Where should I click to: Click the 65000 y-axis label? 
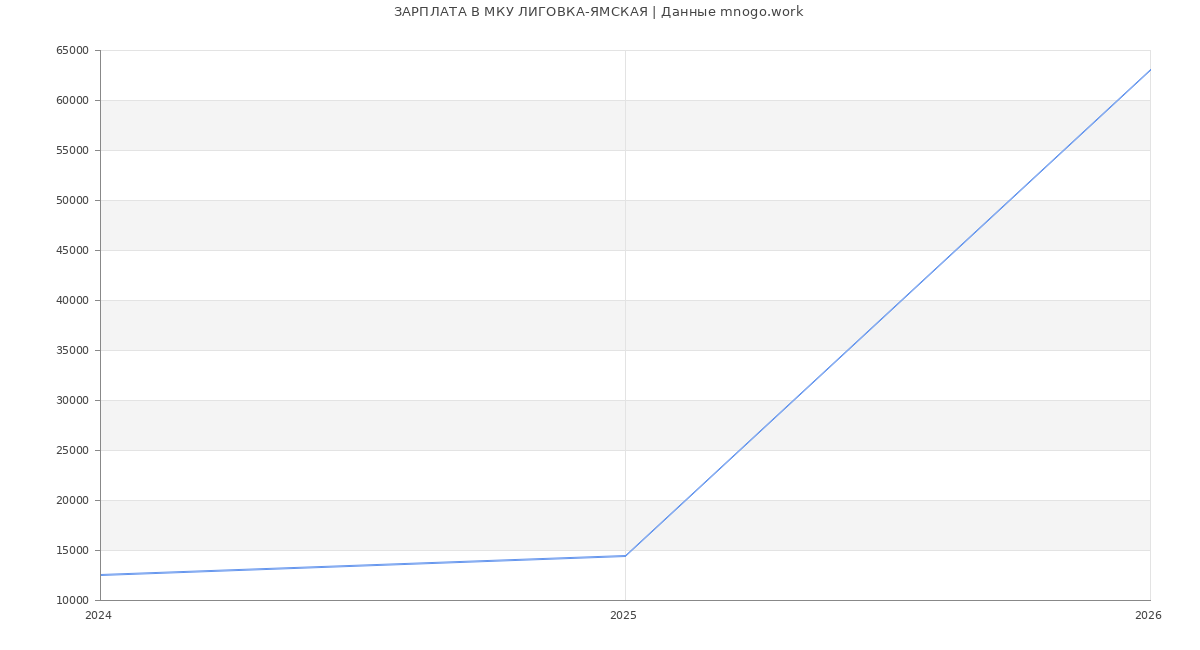[72, 50]
